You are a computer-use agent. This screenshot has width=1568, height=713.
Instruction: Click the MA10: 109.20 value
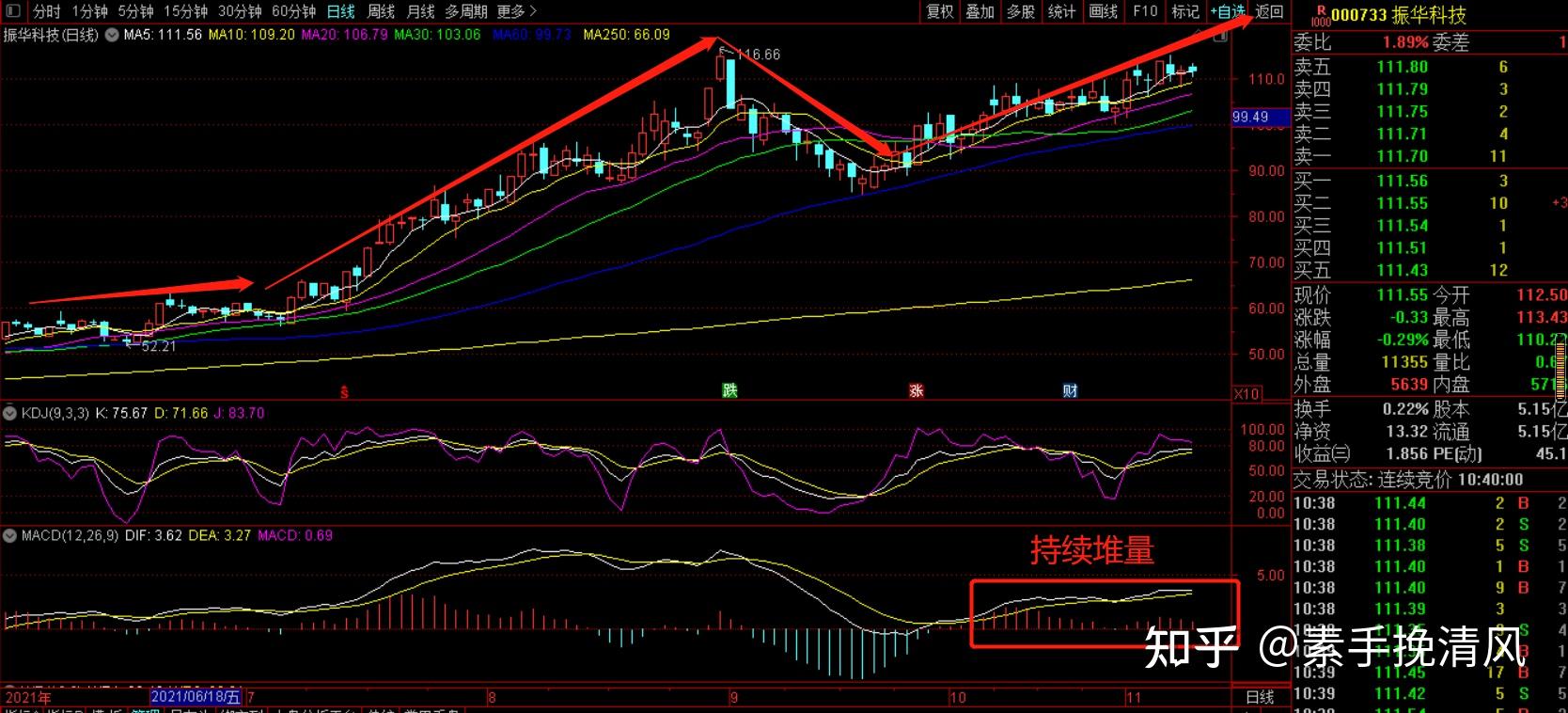pyautogui.click(x=251, y=35)
